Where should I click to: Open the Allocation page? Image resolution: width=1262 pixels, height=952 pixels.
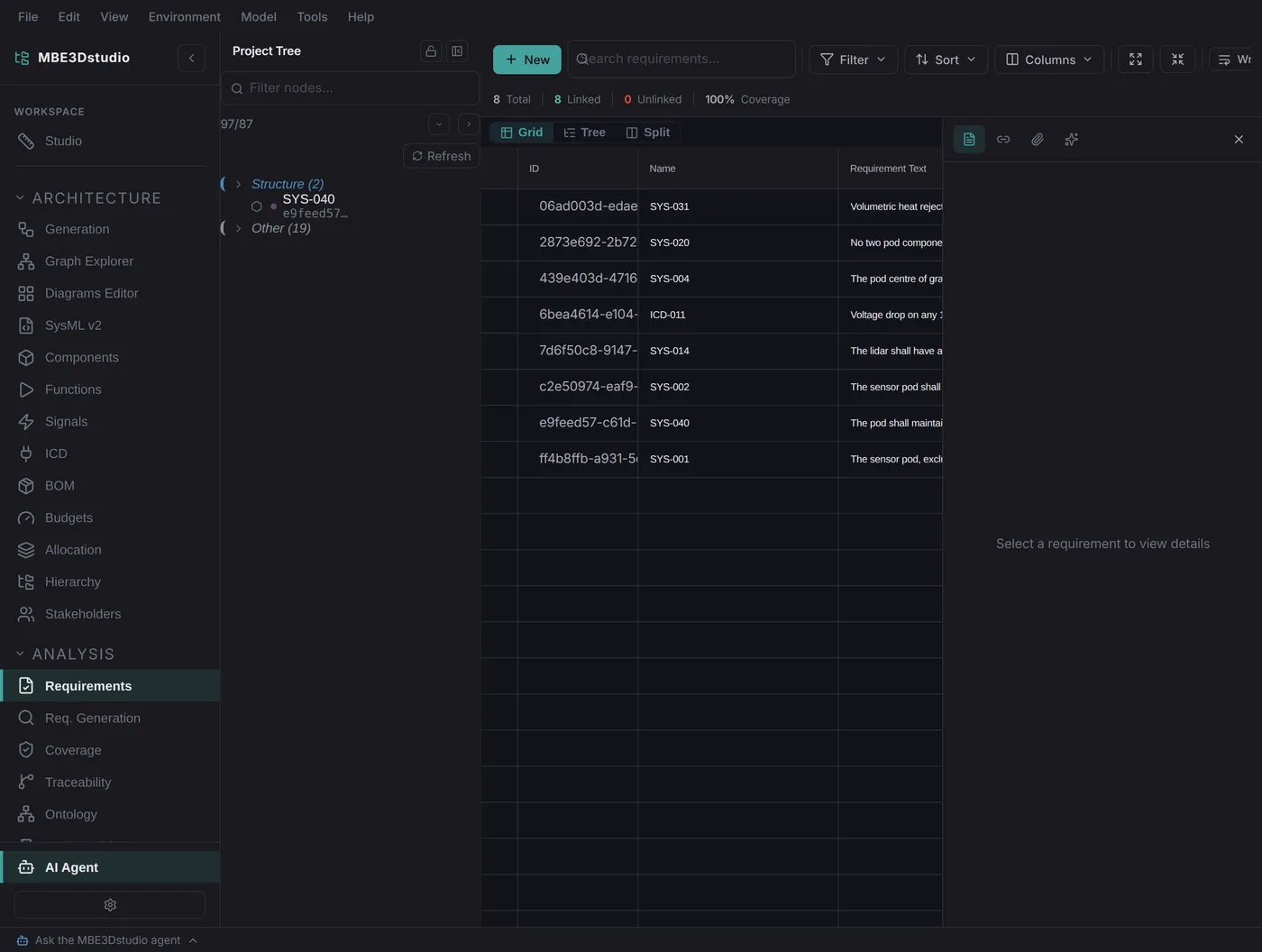pos(110,550)
